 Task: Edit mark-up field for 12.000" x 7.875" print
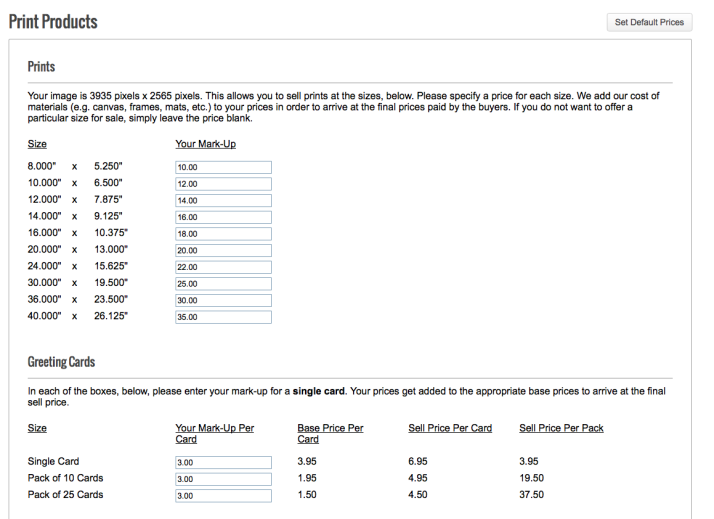(223, 200)
